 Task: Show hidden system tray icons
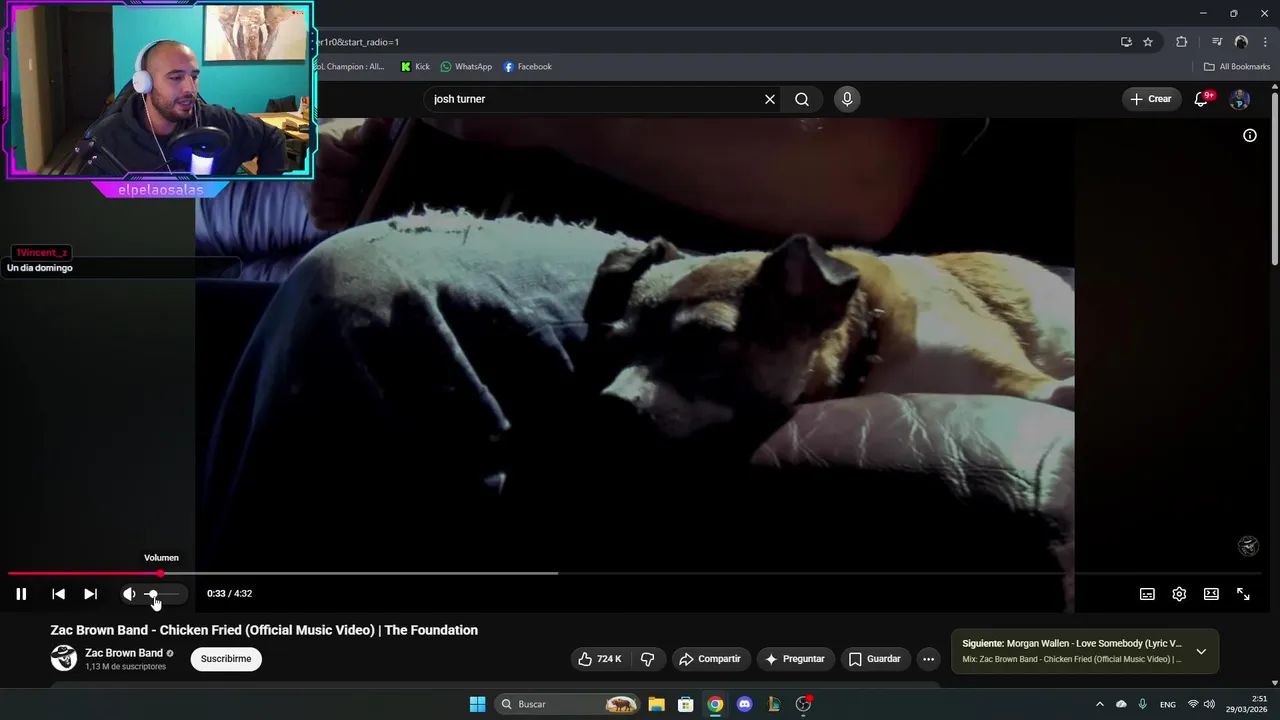(x=1099, y=704)
